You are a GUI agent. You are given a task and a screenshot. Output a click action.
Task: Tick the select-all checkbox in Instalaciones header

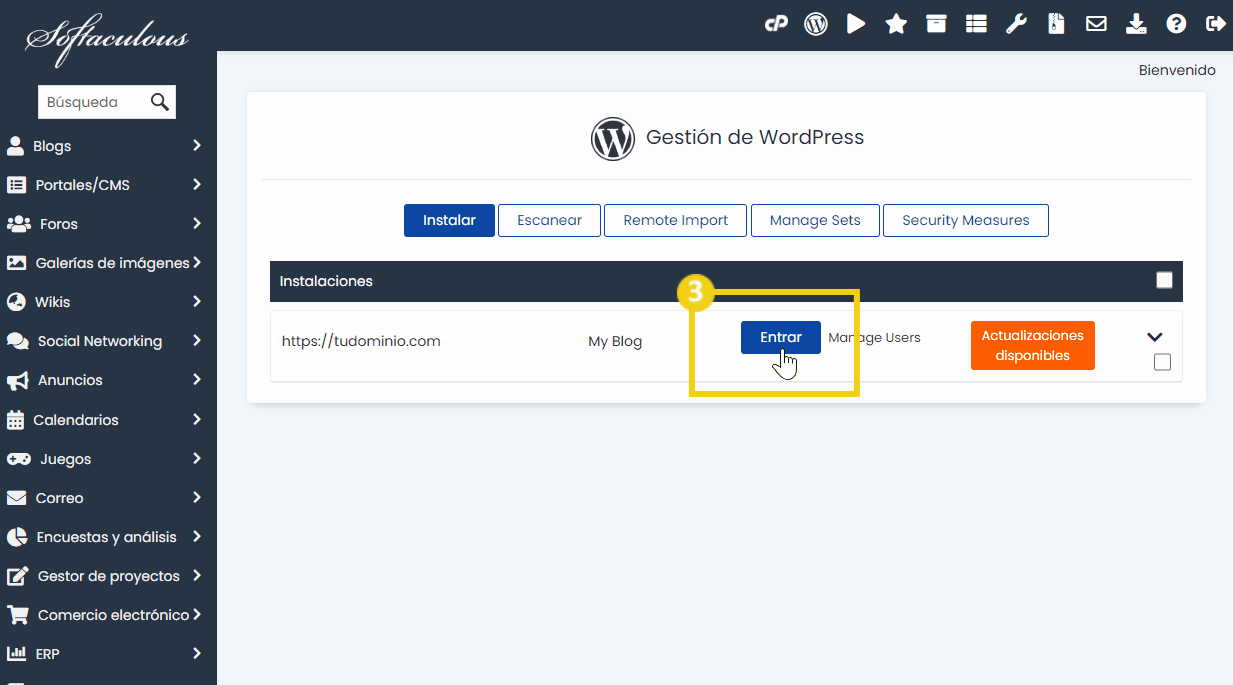click(1164, 281)
